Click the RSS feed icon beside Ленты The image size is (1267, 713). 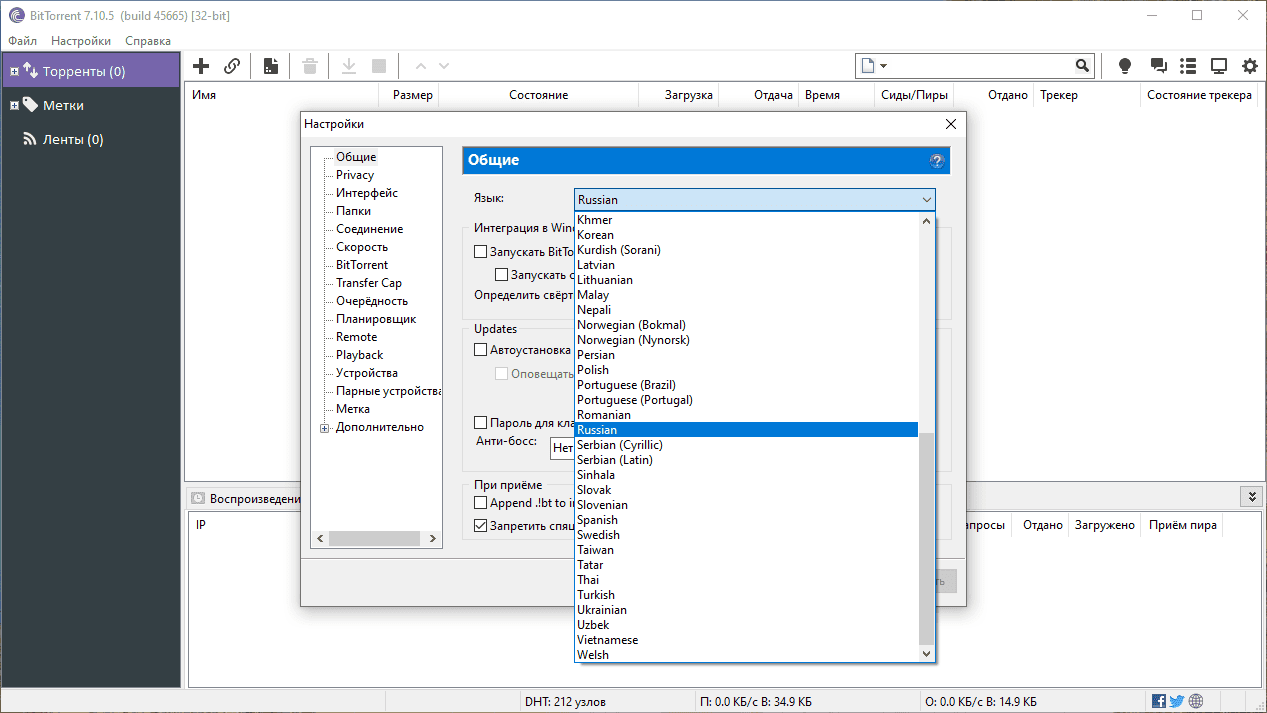pos(30,139)
